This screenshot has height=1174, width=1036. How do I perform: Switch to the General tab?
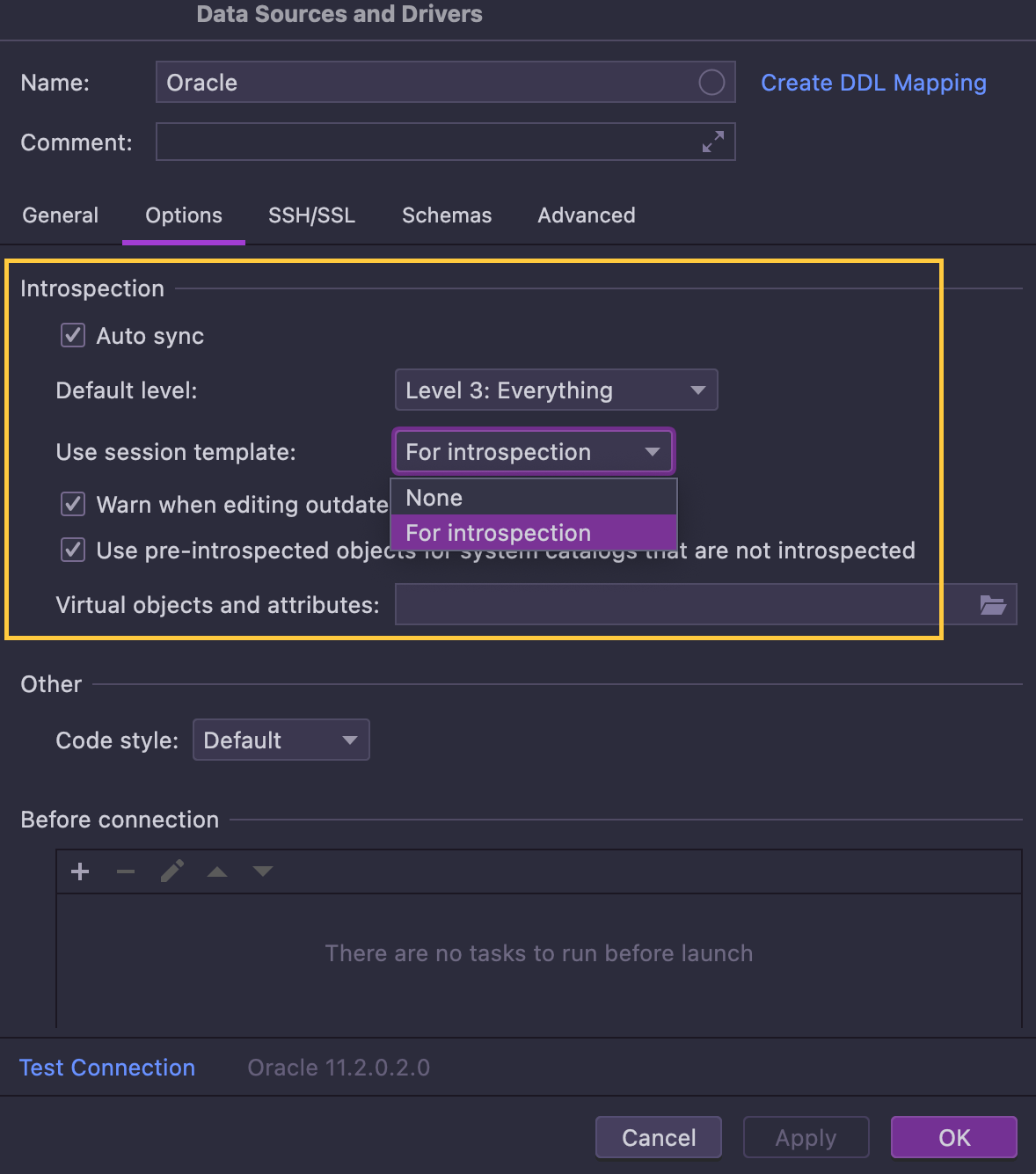click(x=61, y=215)
